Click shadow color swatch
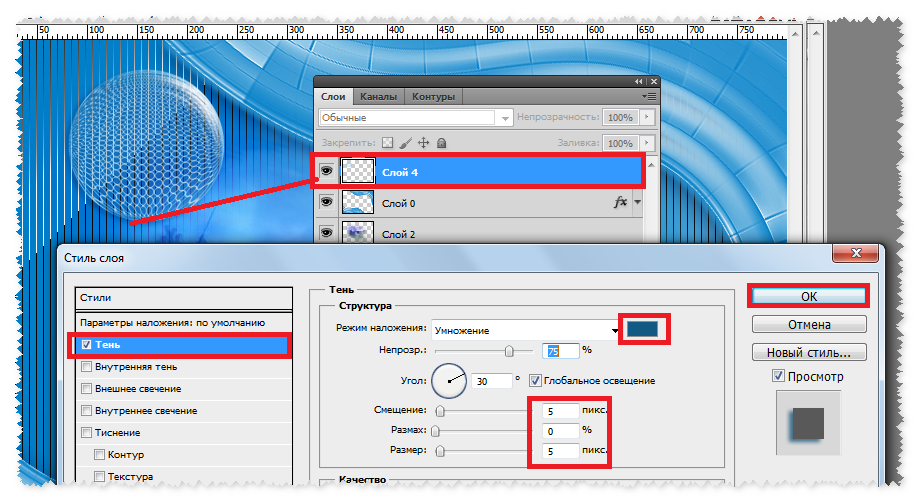Viewport: 920px width, 503px height. point(642,329)
